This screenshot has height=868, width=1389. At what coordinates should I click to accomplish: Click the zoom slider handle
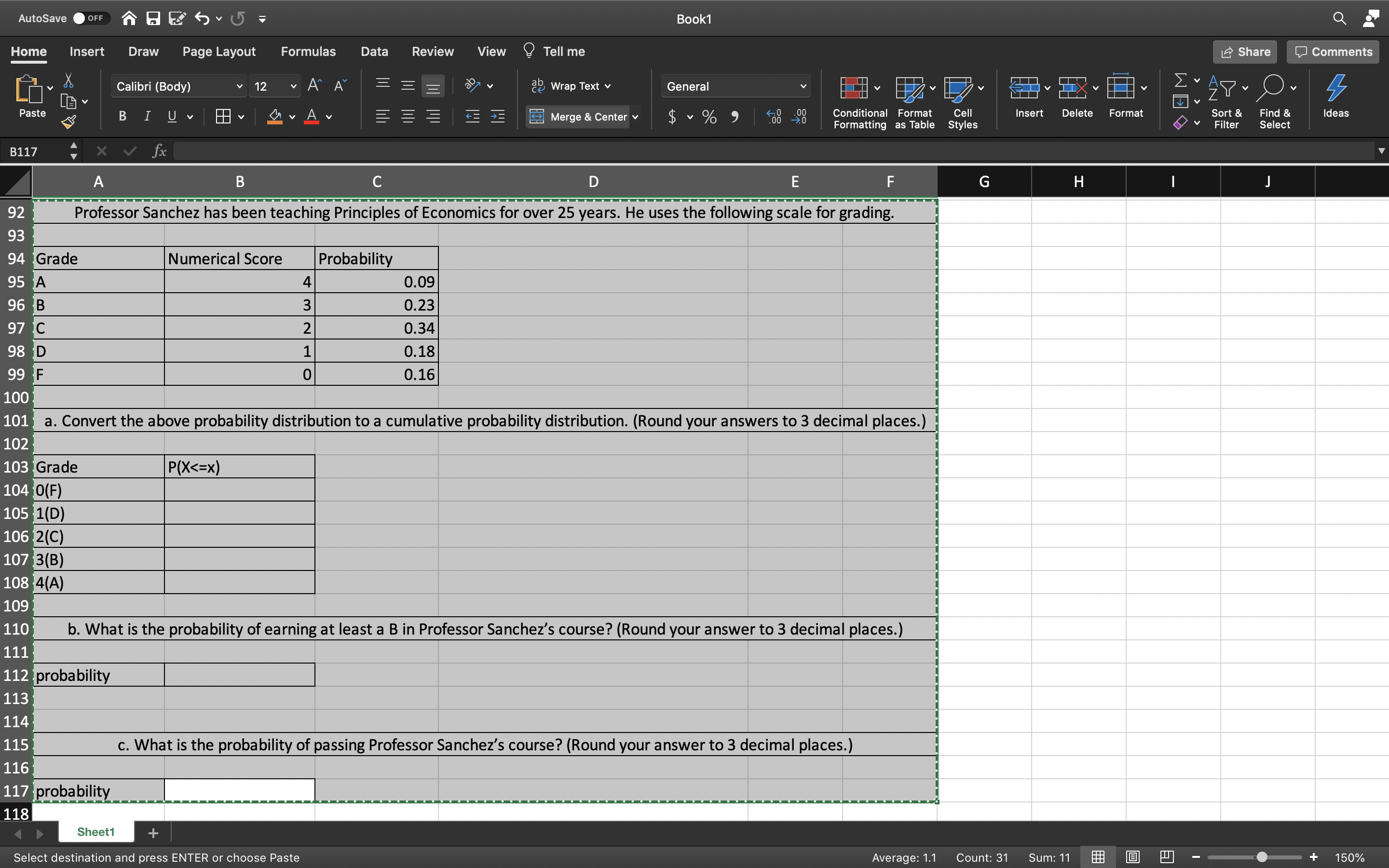coord(1262,857)
